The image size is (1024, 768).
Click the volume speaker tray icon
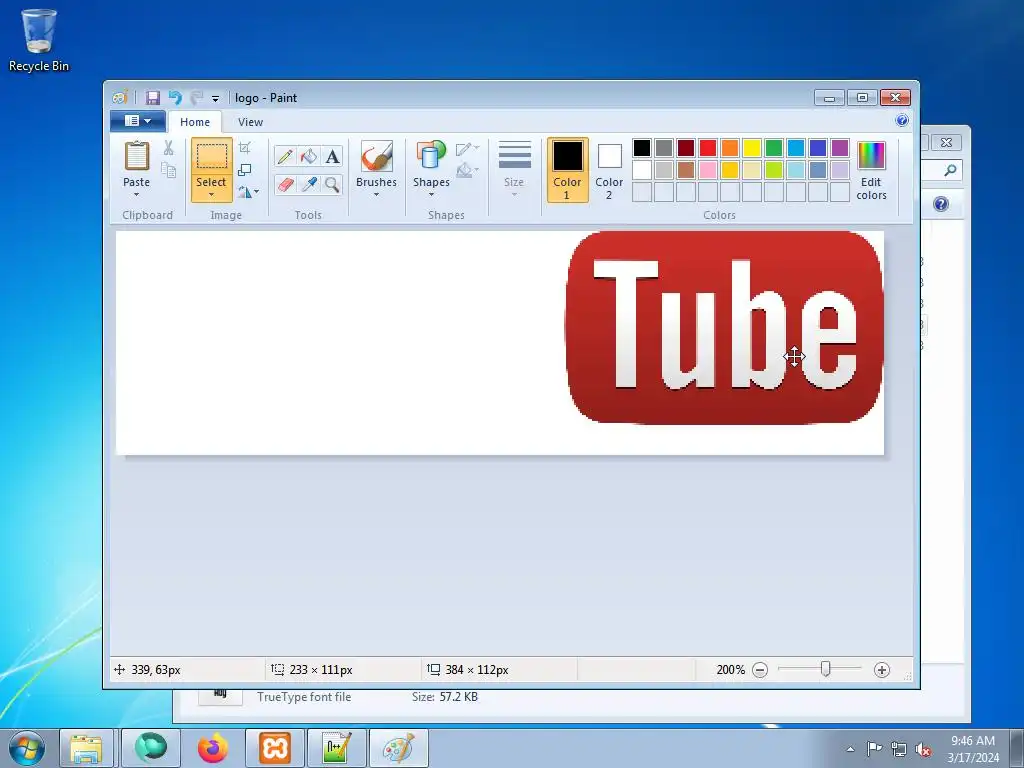[x=923, y=749]
